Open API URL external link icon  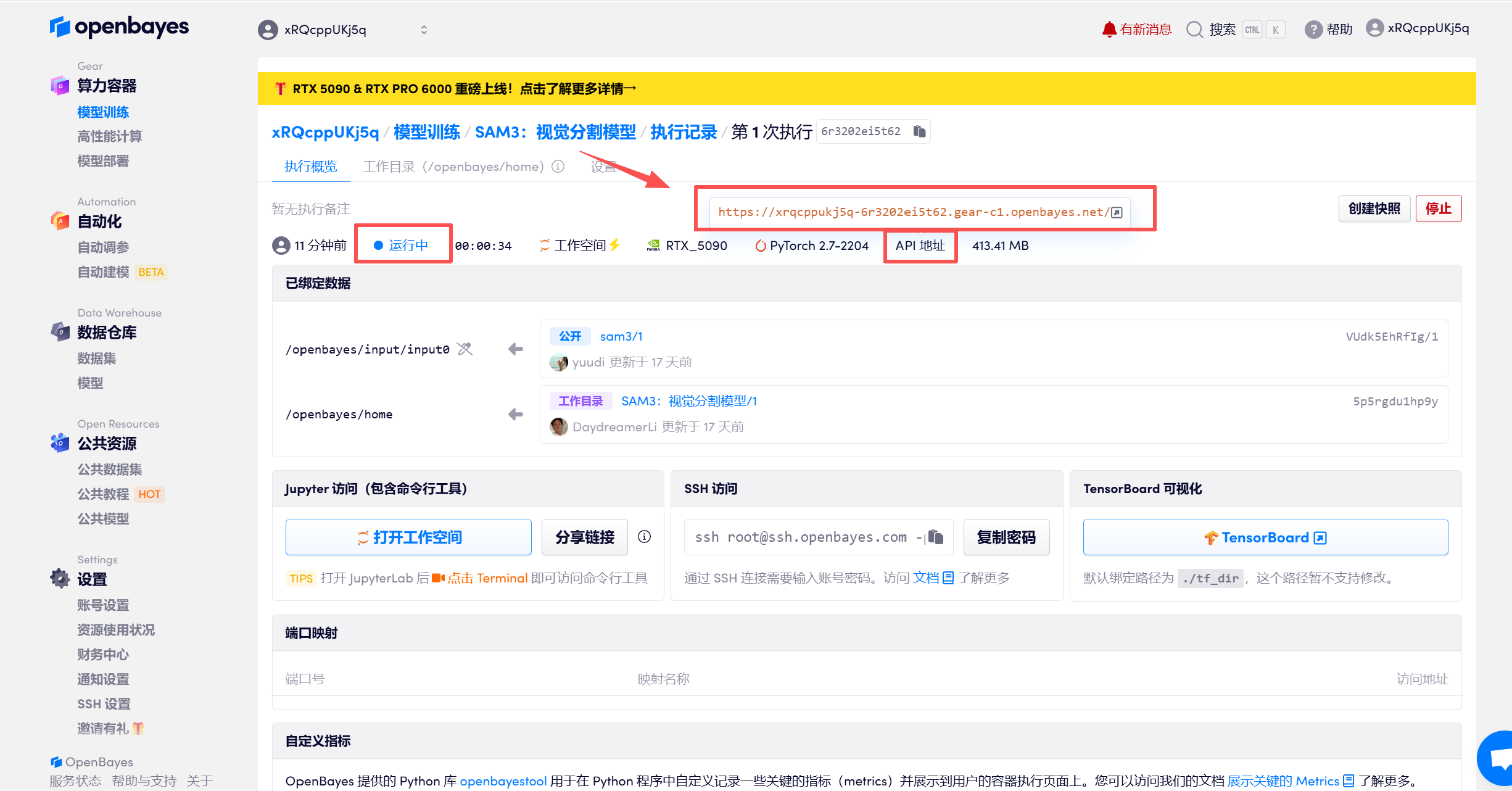tap(1117, 212)
